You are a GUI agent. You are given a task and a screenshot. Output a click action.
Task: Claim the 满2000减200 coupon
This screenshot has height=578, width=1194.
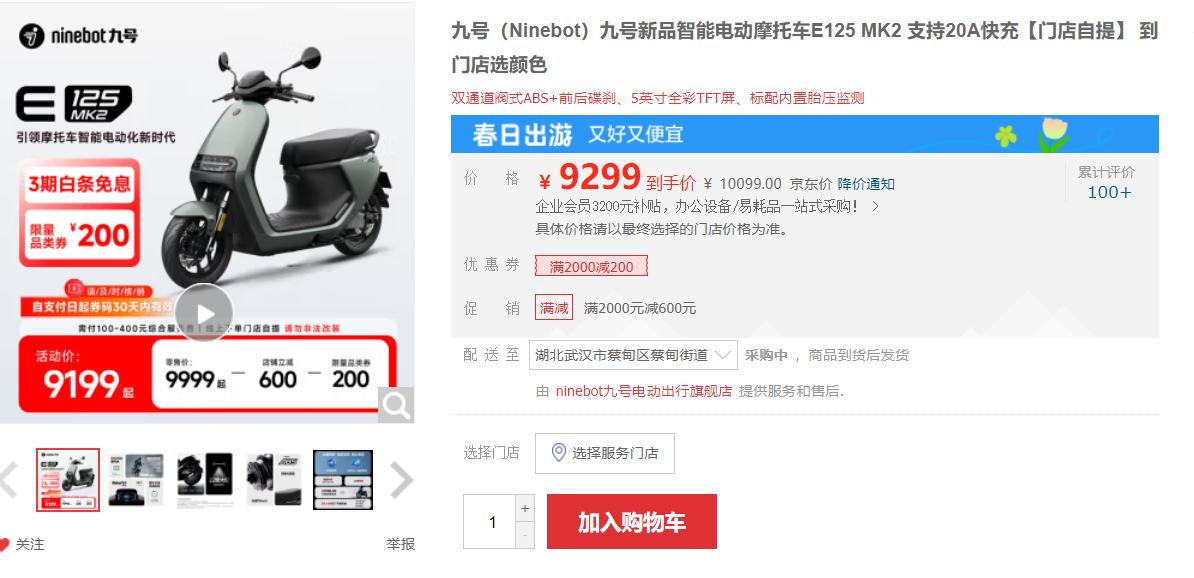(591, 267)
